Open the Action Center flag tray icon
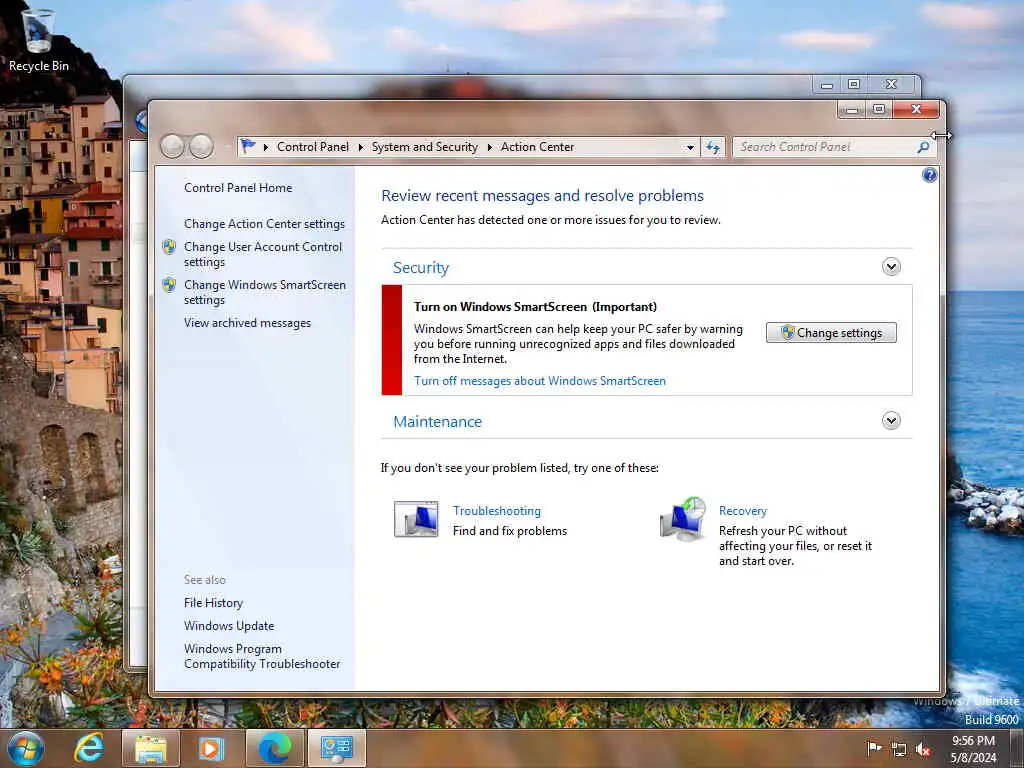This screenshot has height=768, width=1024. click(x=874, y=748)
